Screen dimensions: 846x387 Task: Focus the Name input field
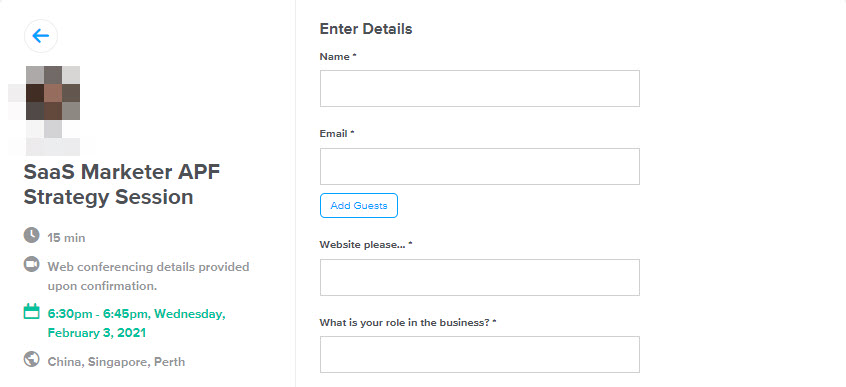(480, 89)
